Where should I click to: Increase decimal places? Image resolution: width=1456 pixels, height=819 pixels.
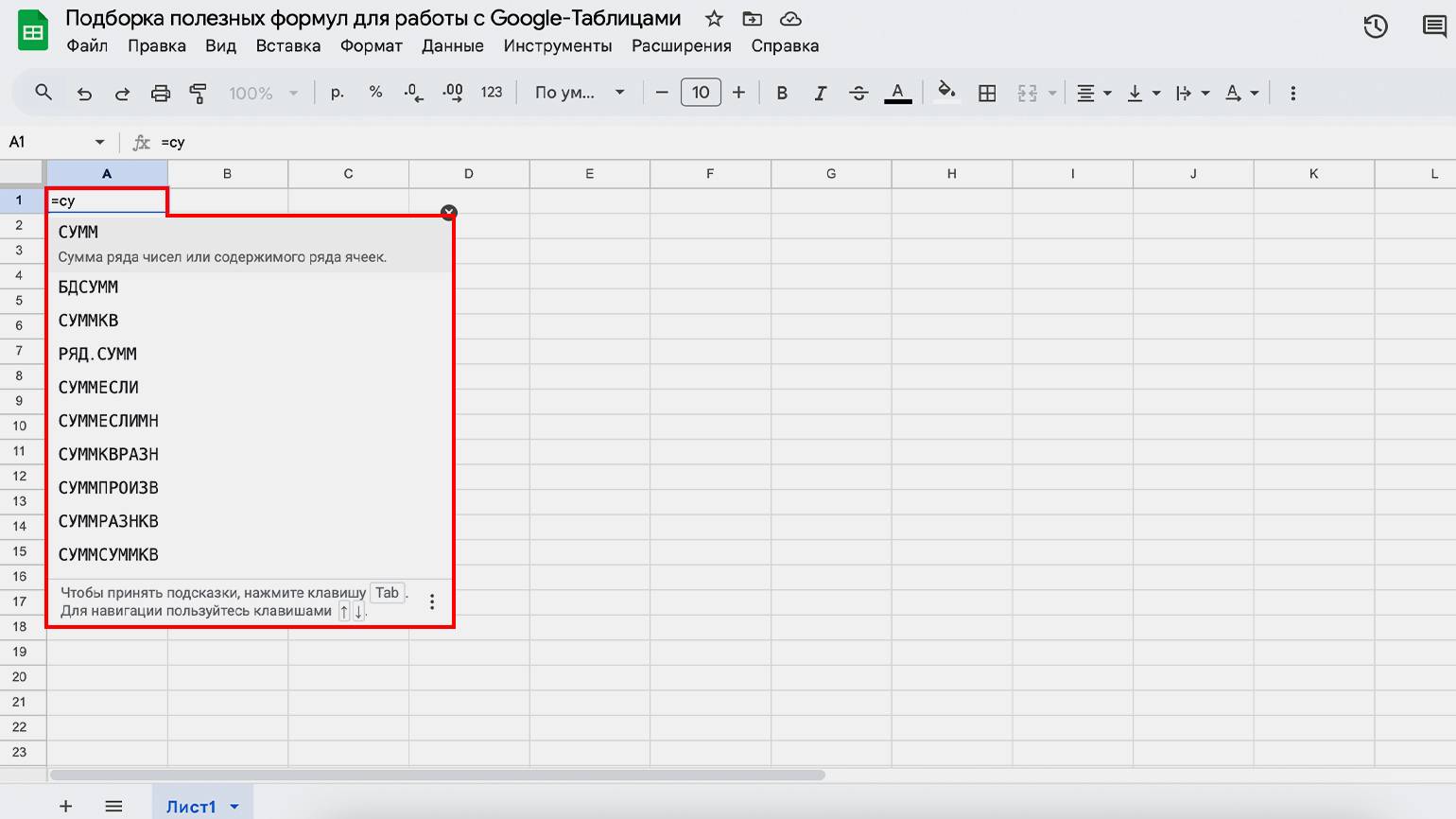point(453,93)
